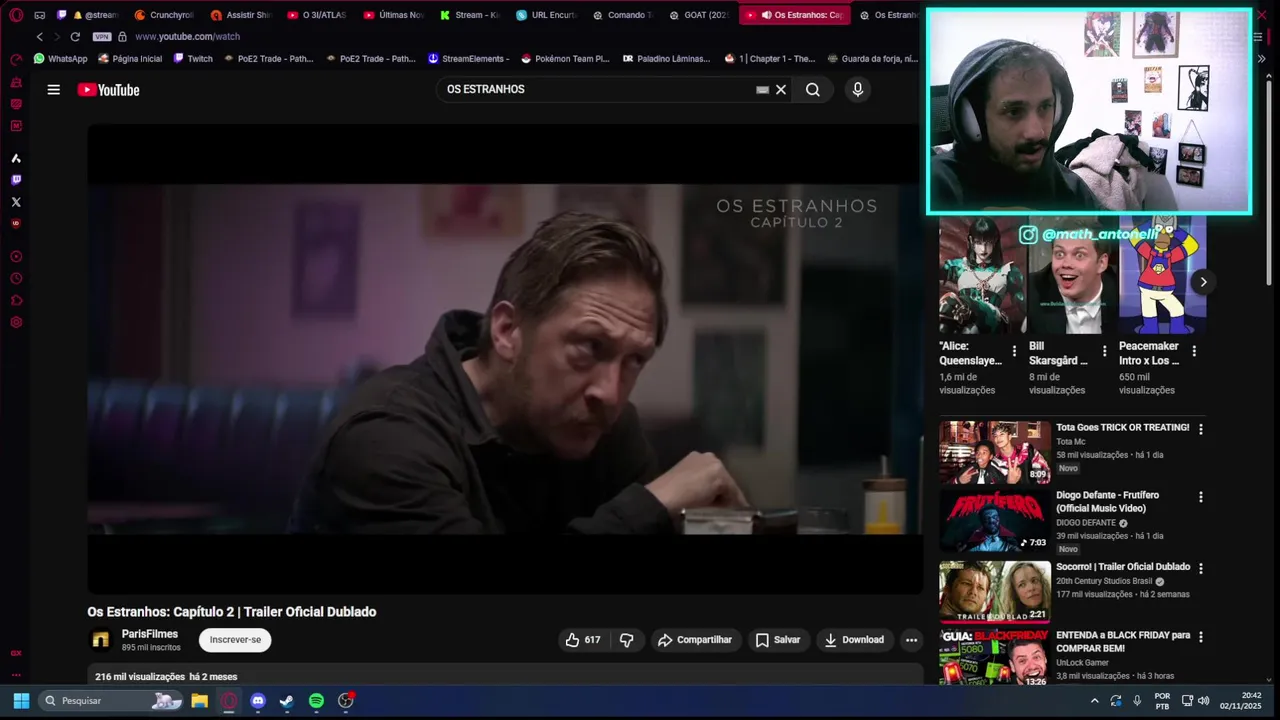
Task: Open the YouTube guide hamburger menu
Action: [53, 90]
